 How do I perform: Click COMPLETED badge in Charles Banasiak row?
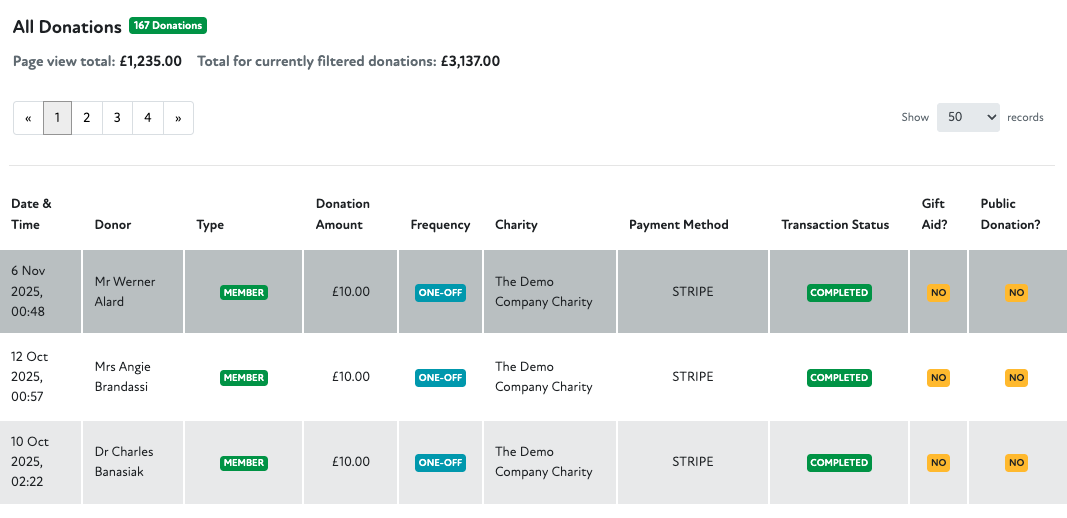tap(839, 463)
